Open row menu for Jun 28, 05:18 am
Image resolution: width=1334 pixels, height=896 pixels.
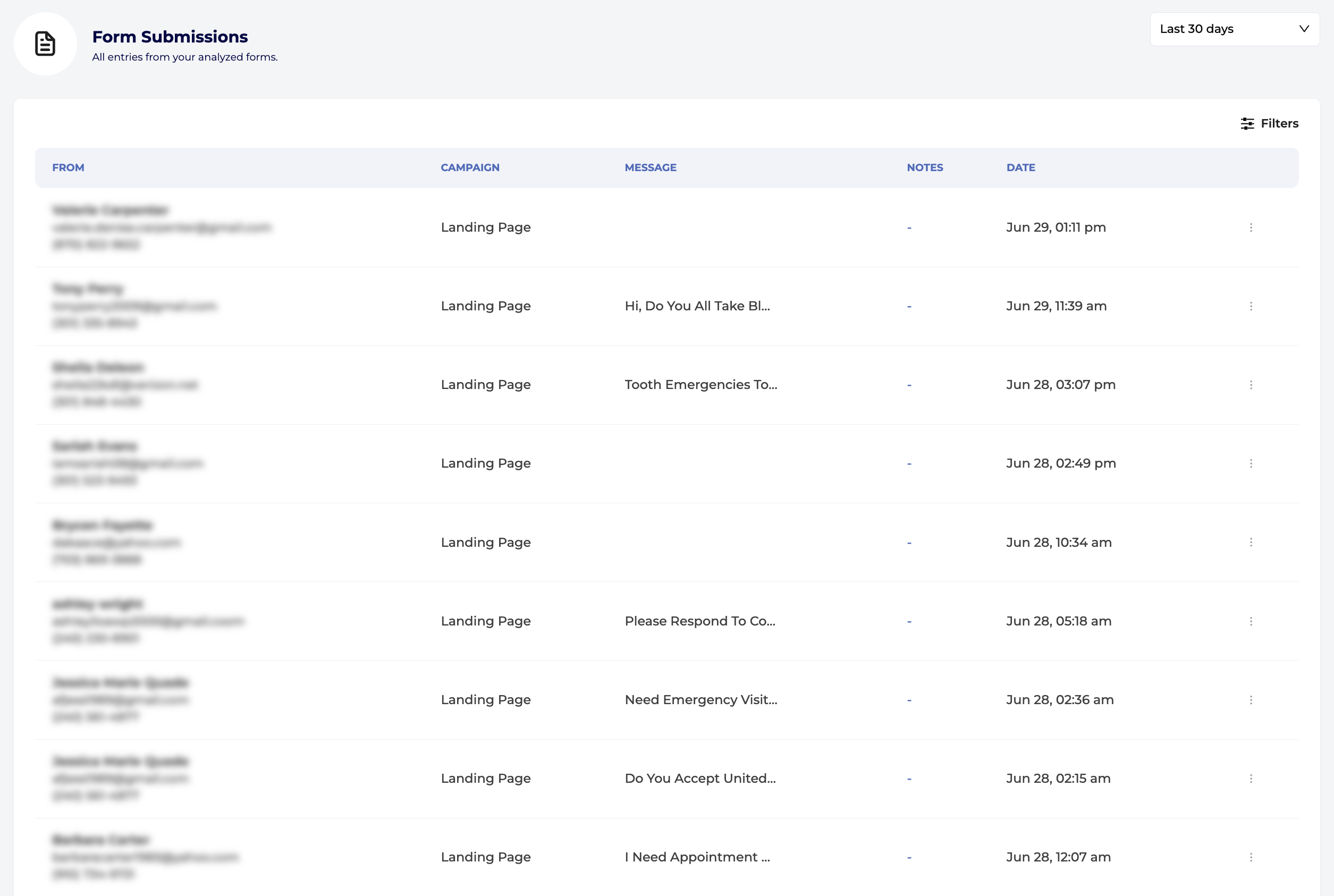point(1251,621)
